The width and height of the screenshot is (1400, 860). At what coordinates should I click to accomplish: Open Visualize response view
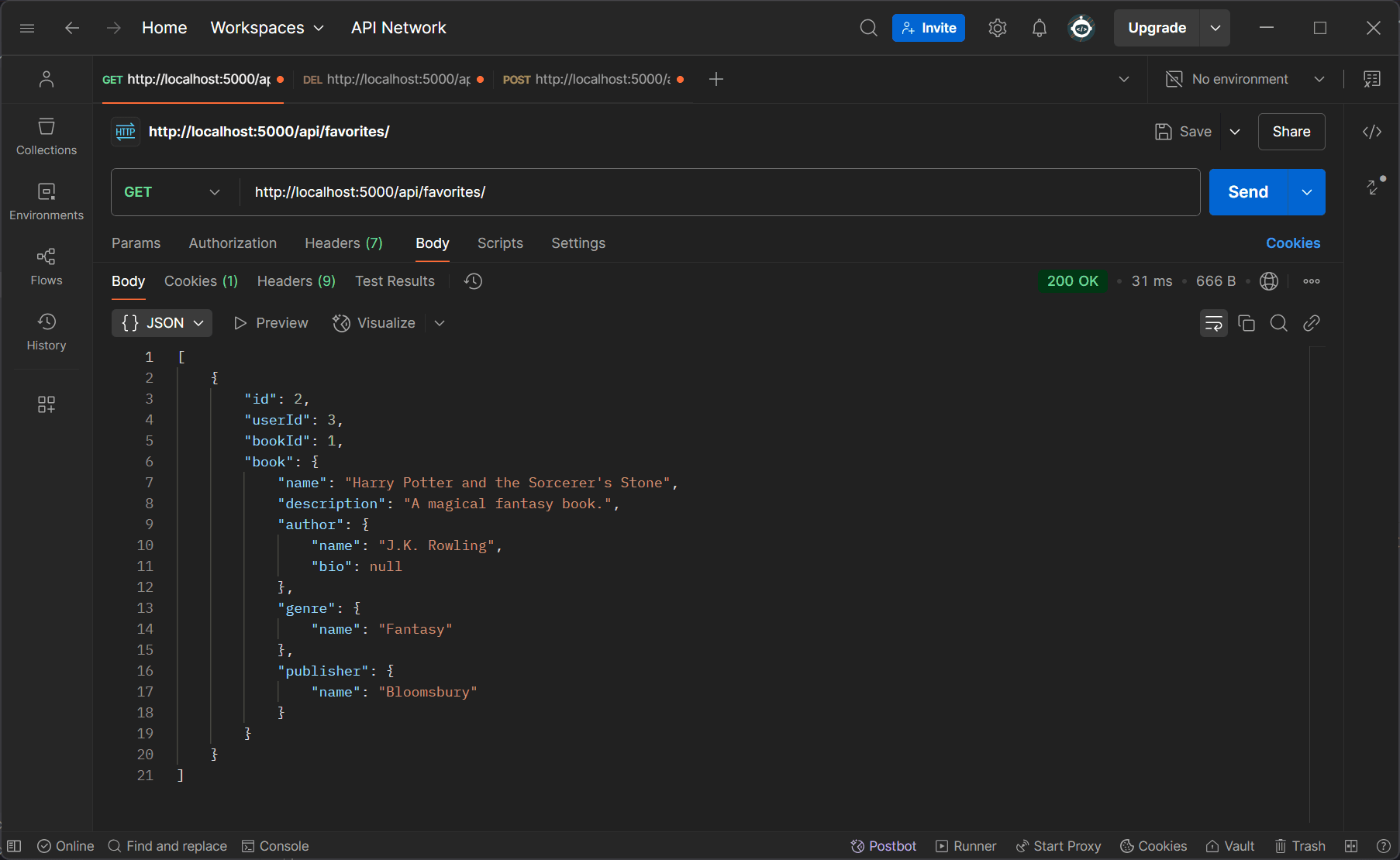pos(374,323)
